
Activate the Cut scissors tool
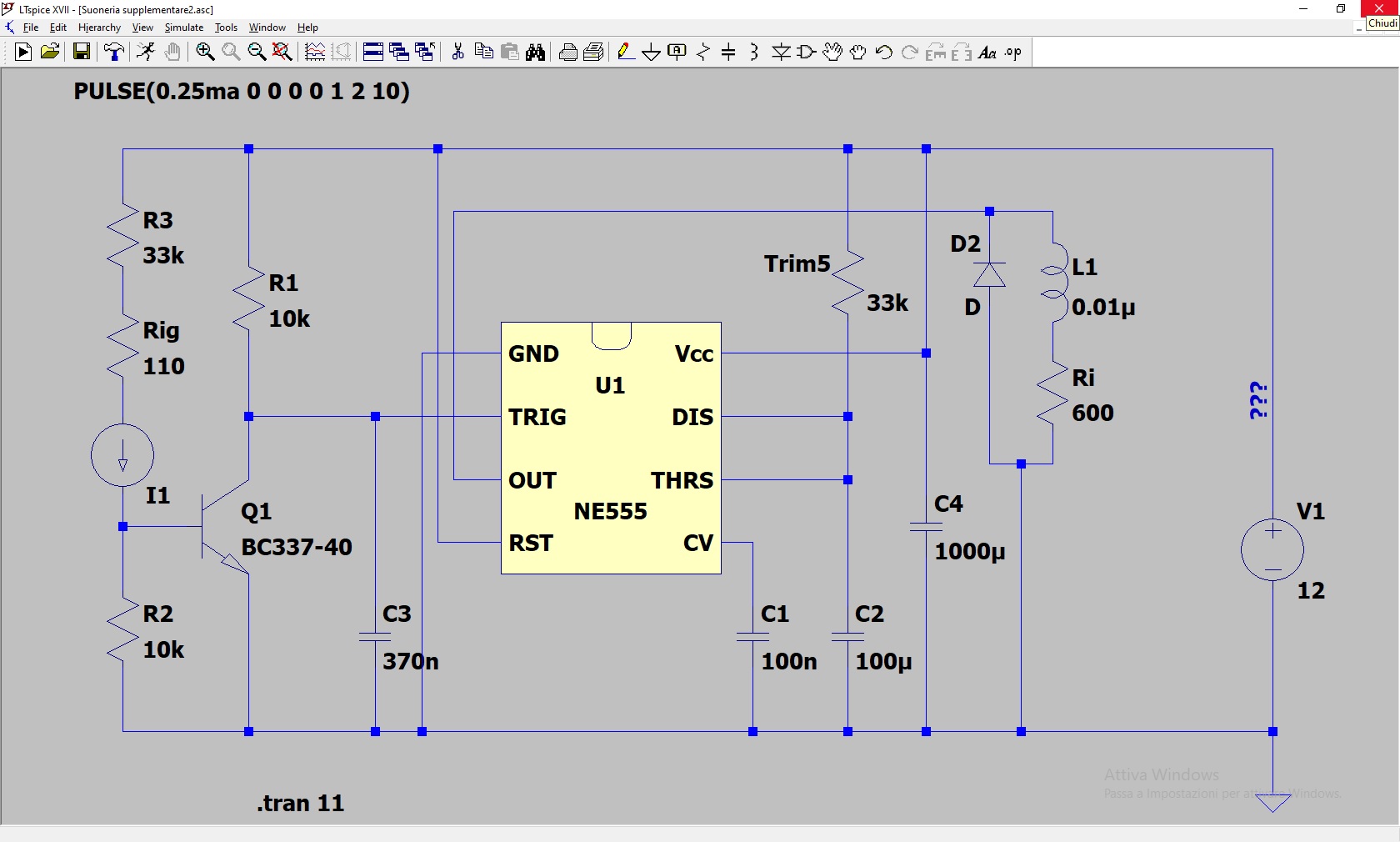coord(457,53)
